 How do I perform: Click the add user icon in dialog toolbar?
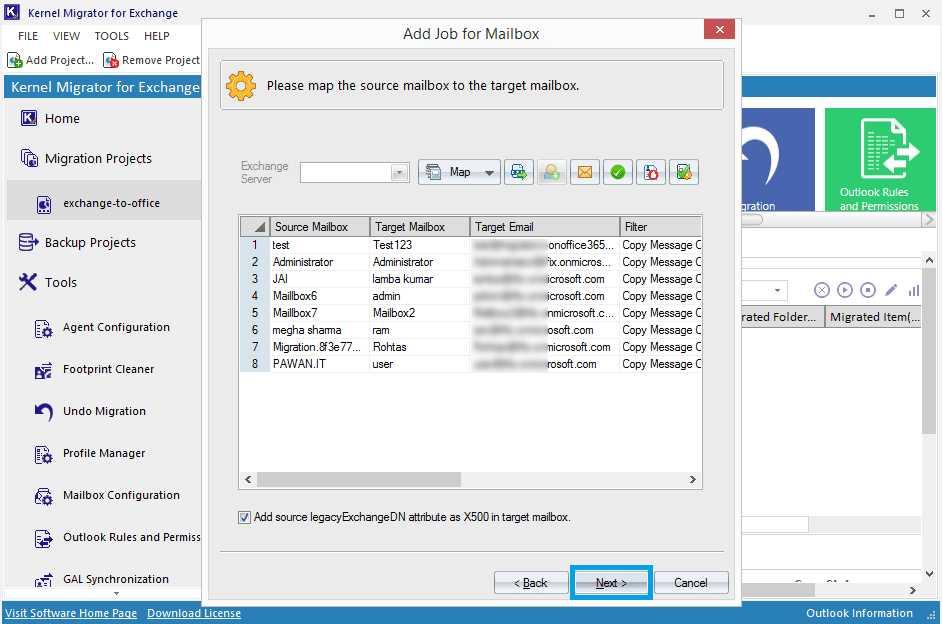tap(552, 173)
